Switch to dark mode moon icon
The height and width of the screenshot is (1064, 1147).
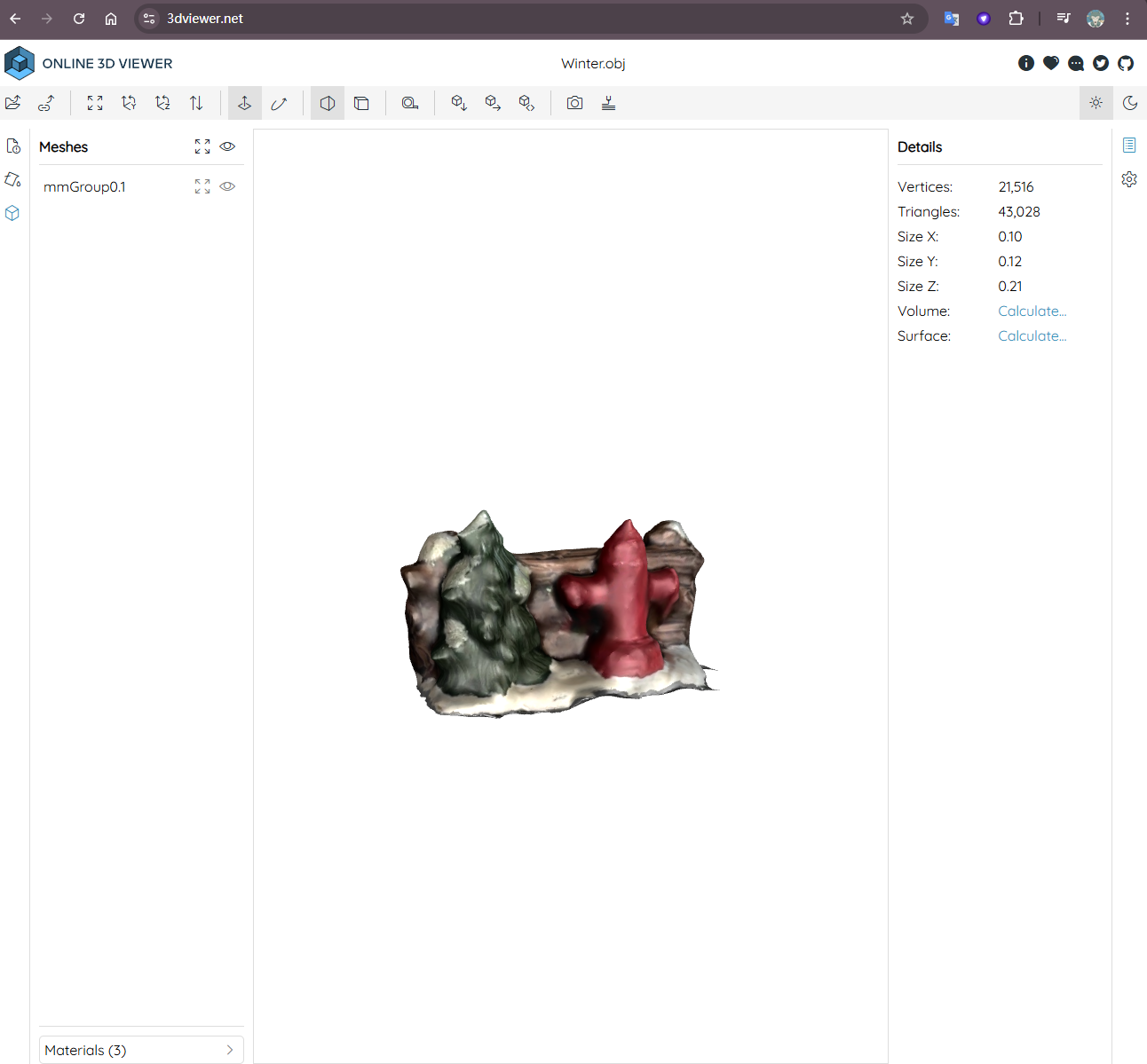coord(1129,103)
